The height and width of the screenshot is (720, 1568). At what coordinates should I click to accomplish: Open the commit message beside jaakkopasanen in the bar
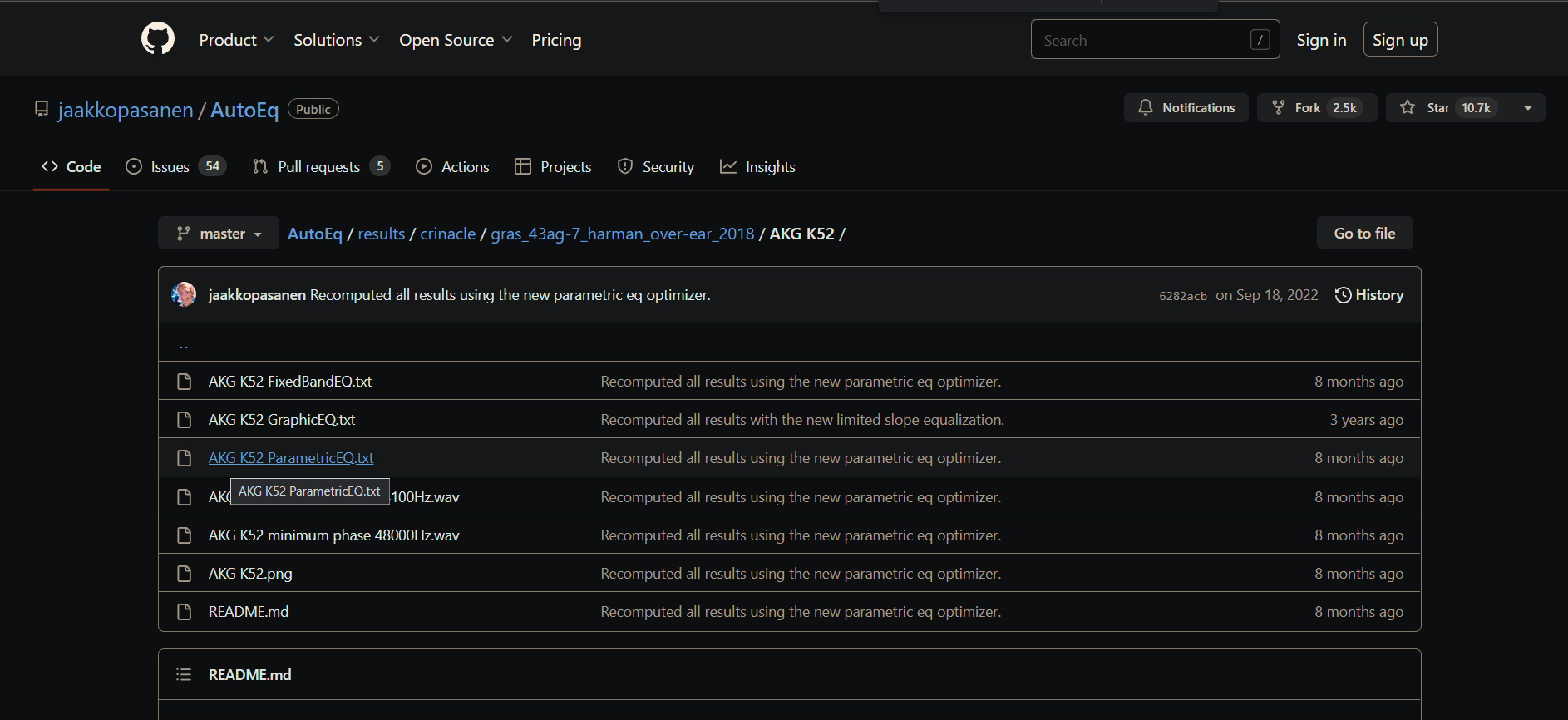pos(510,295)
